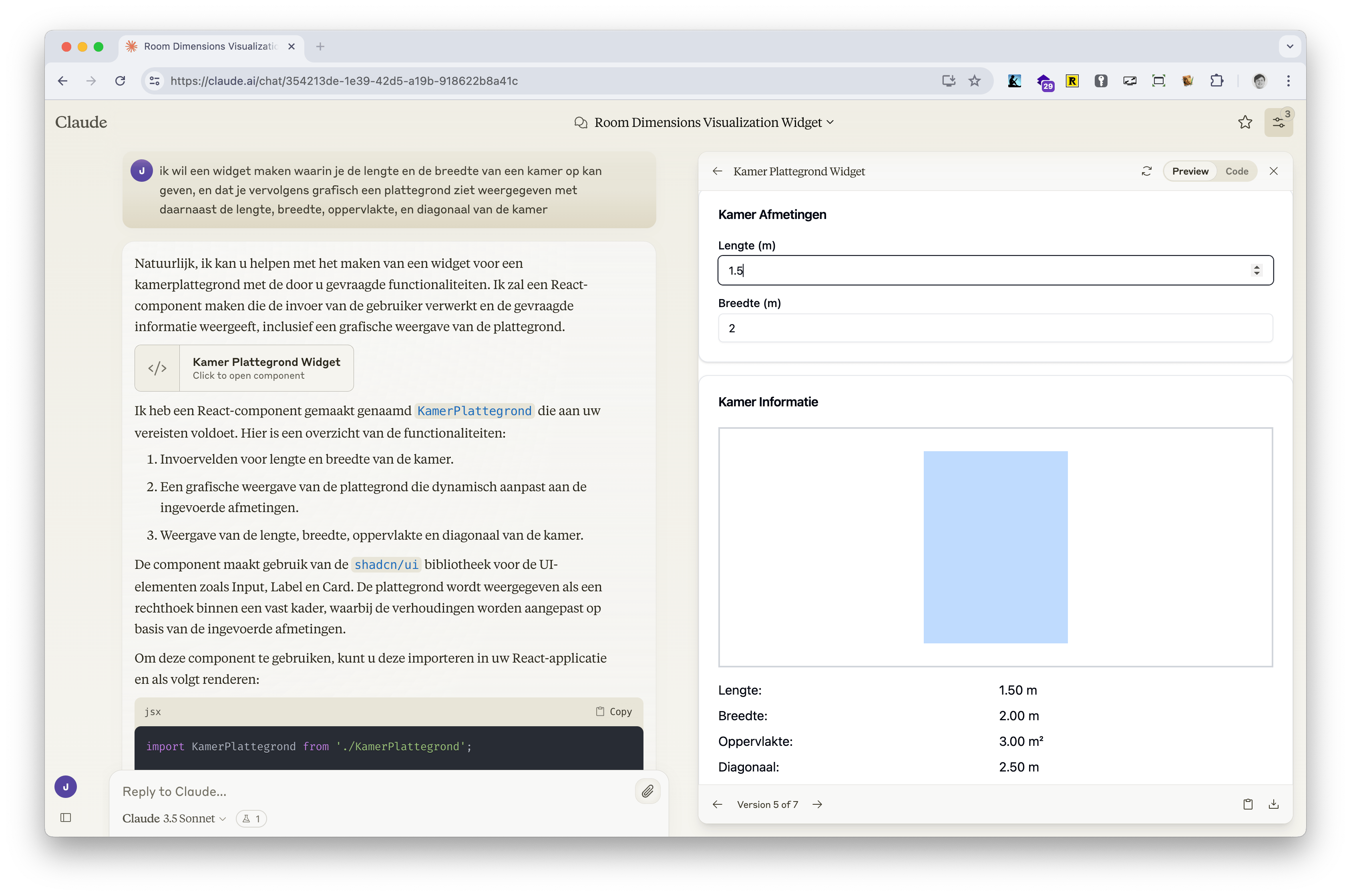Screen dimensions: 1351x896
Task: Install app icon in address bar
Action: 949,80
